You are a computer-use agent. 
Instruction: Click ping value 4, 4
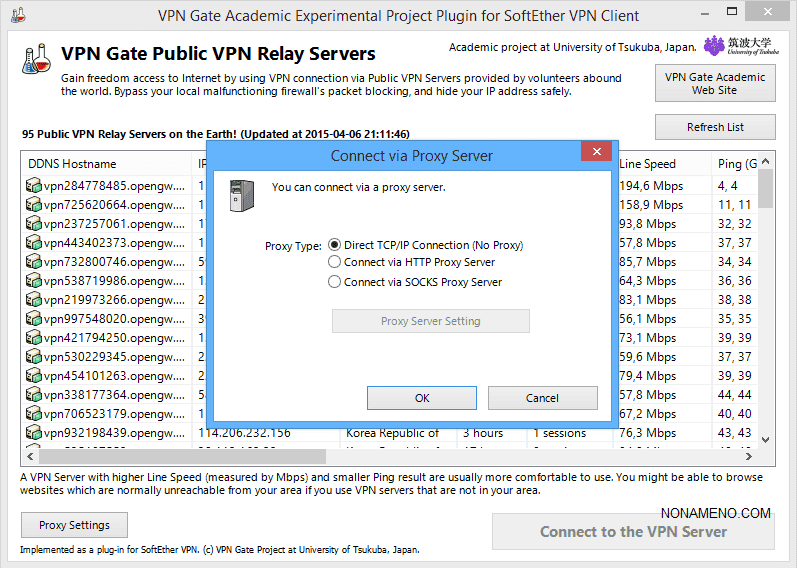coord(728,186)
